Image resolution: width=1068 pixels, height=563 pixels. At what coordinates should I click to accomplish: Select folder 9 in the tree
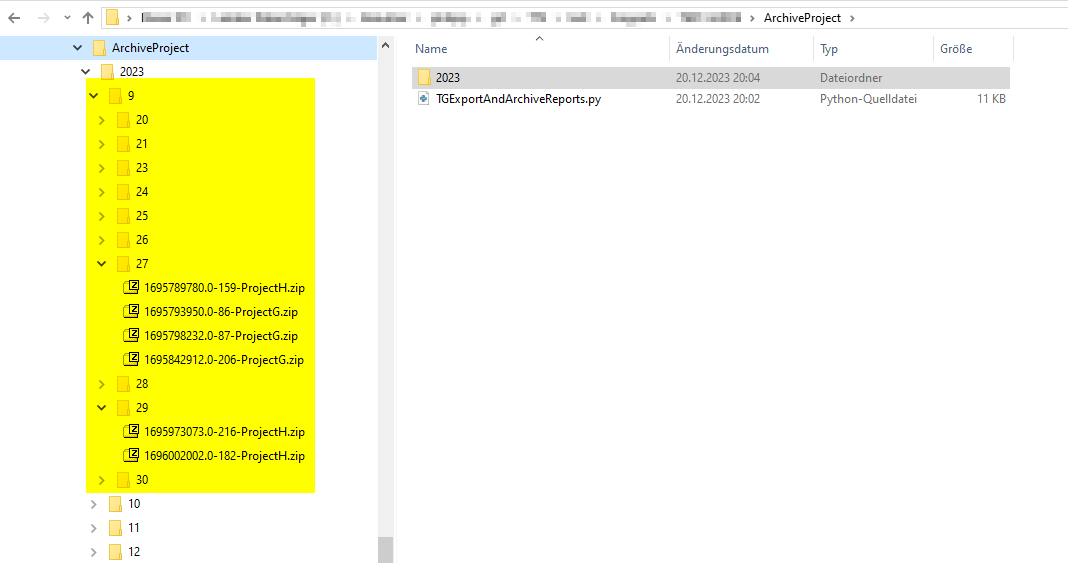coord(131,96)
